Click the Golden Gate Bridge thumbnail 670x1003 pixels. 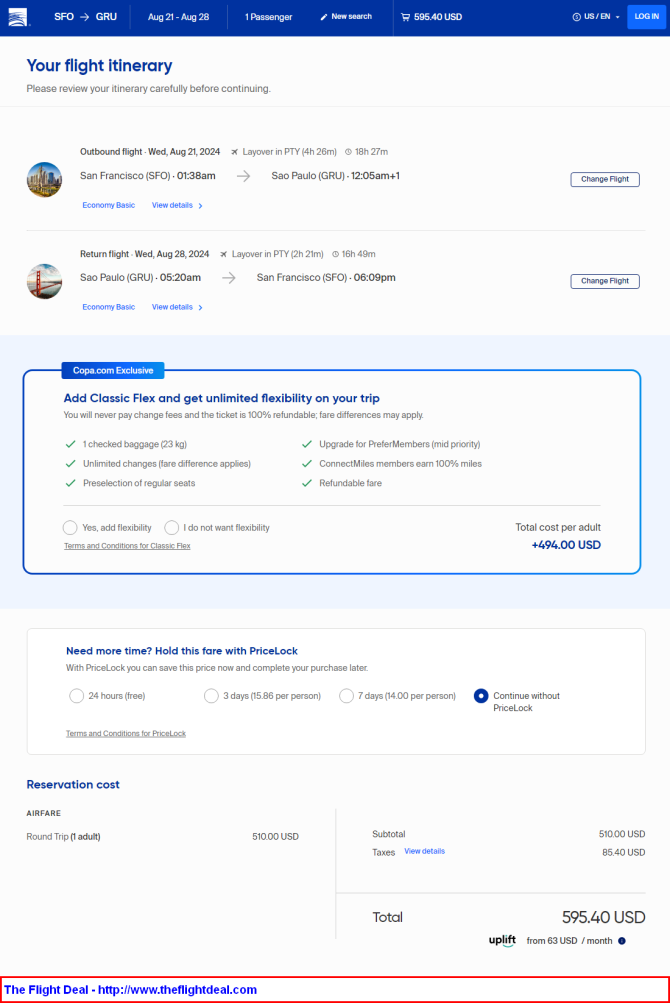pyautogui.click(x=44, y=281)
